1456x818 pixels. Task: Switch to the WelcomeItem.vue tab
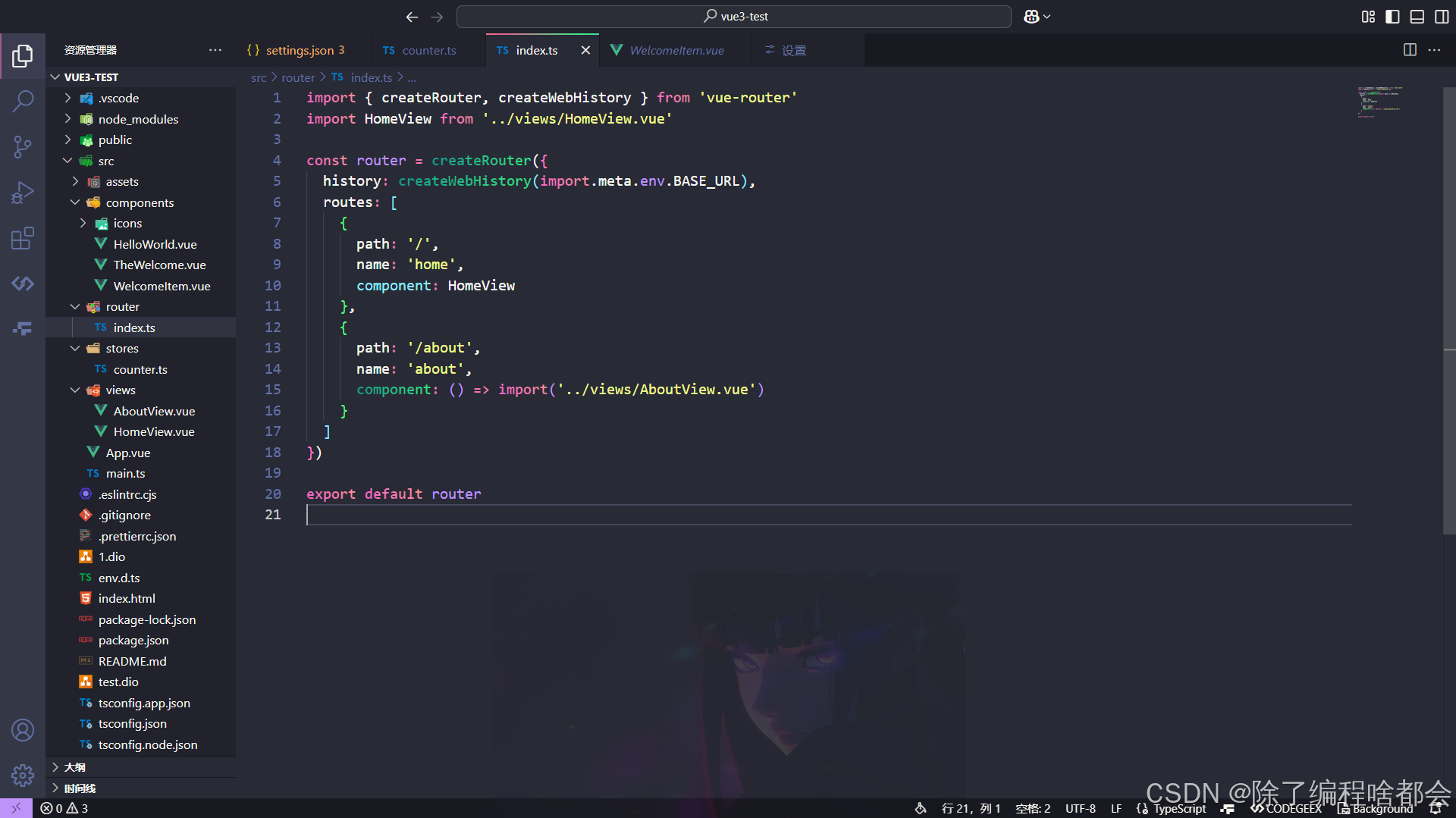click(676, 50)
